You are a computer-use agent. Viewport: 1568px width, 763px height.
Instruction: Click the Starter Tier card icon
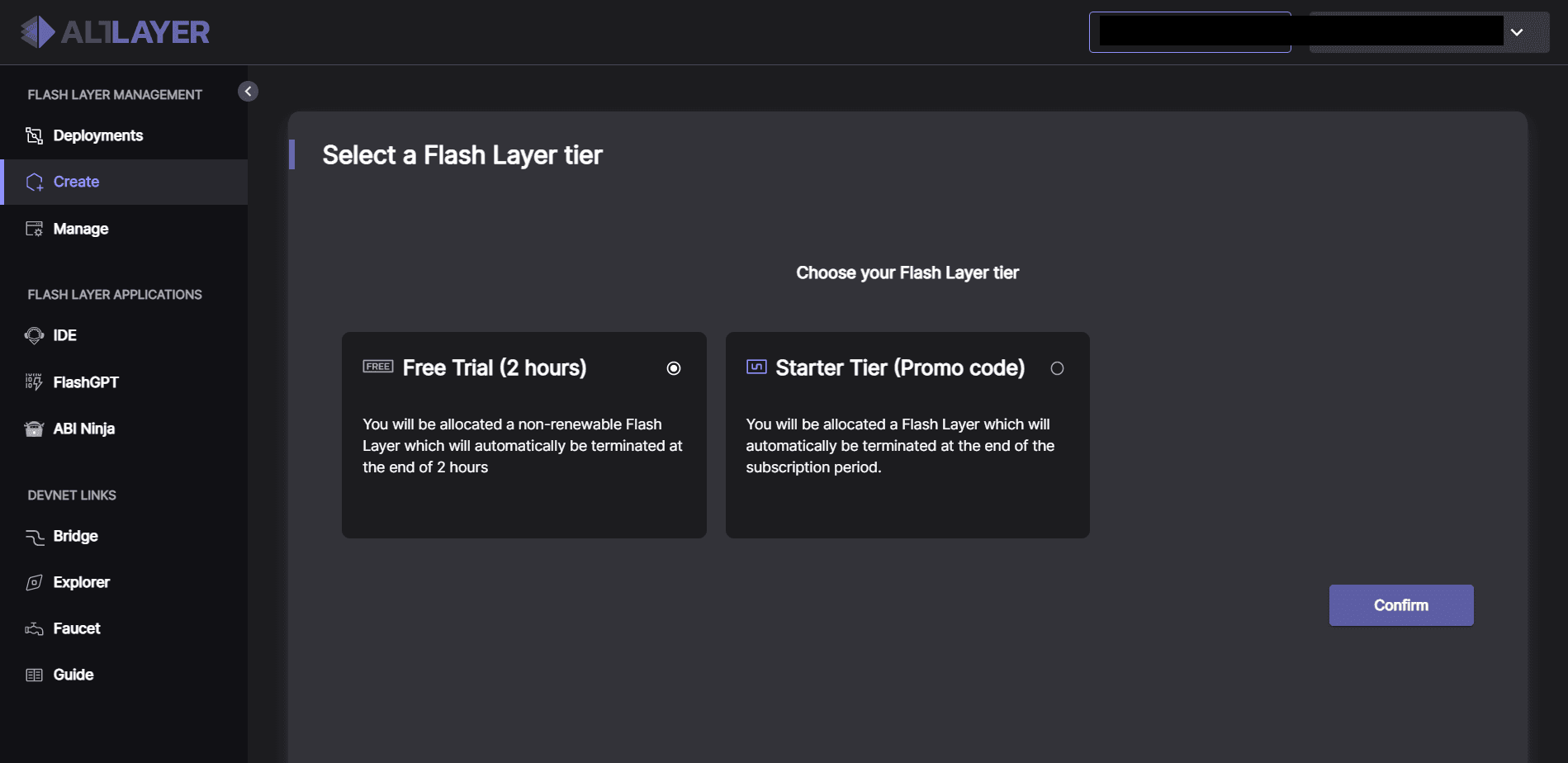(756, 367)
